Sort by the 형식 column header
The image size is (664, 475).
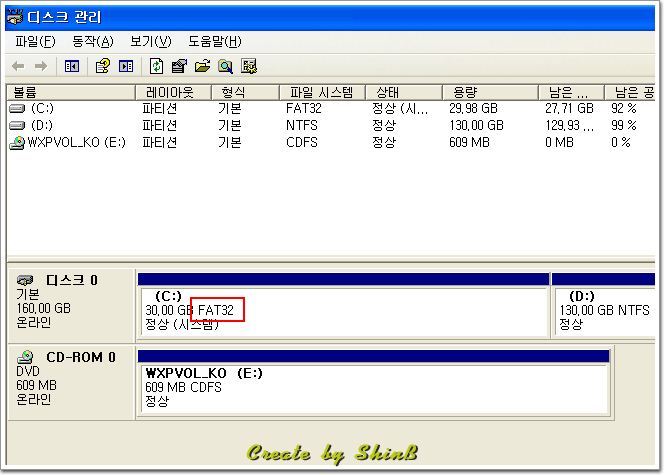(245, 92)
